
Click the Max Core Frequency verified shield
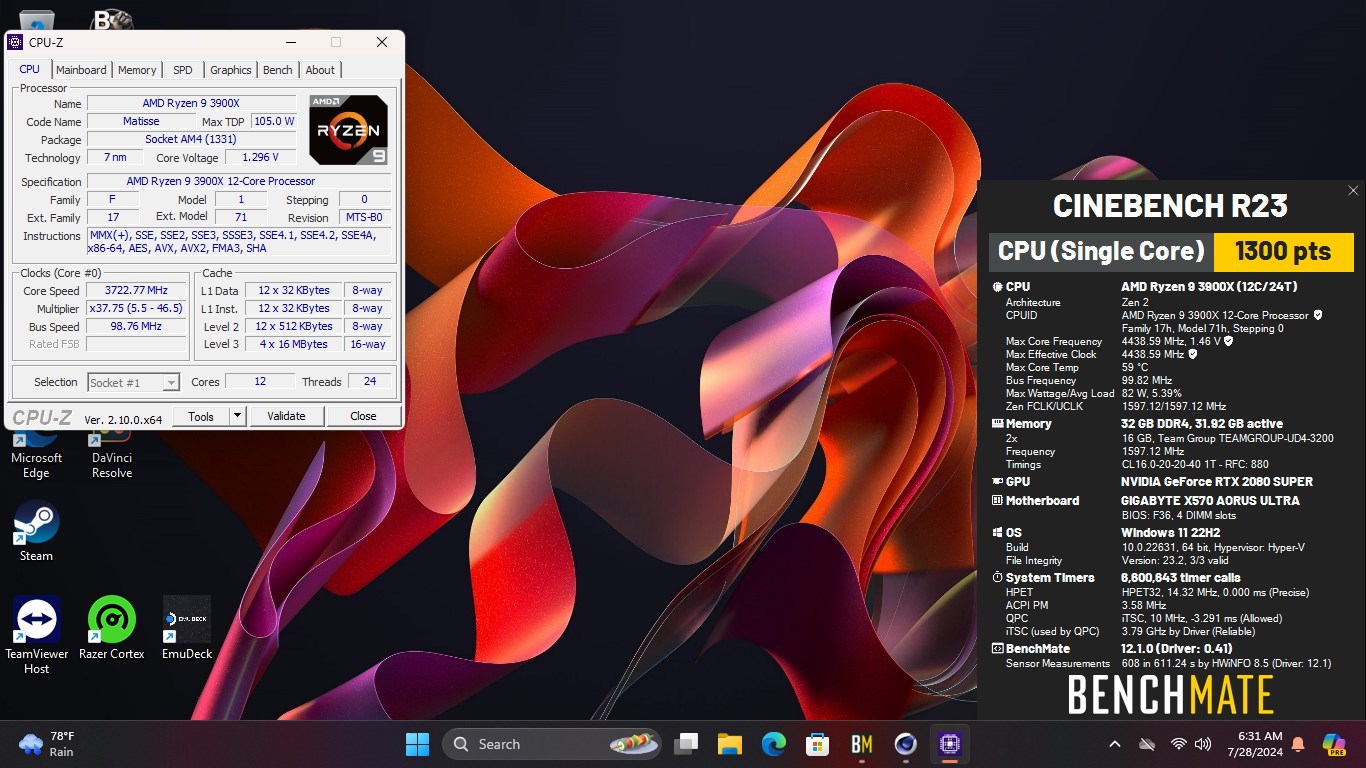pyautogui.click(x=1229, y=341)
